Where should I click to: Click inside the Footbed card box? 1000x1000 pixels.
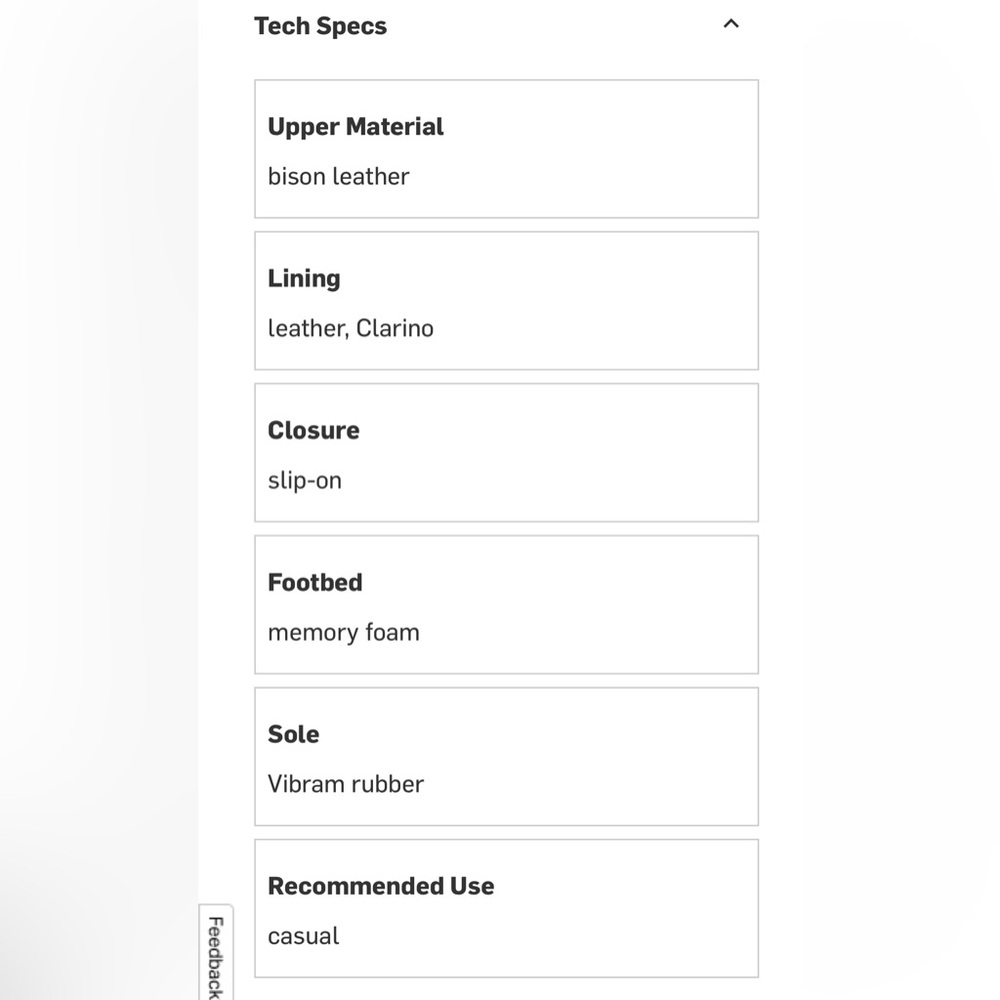(506, 605)
